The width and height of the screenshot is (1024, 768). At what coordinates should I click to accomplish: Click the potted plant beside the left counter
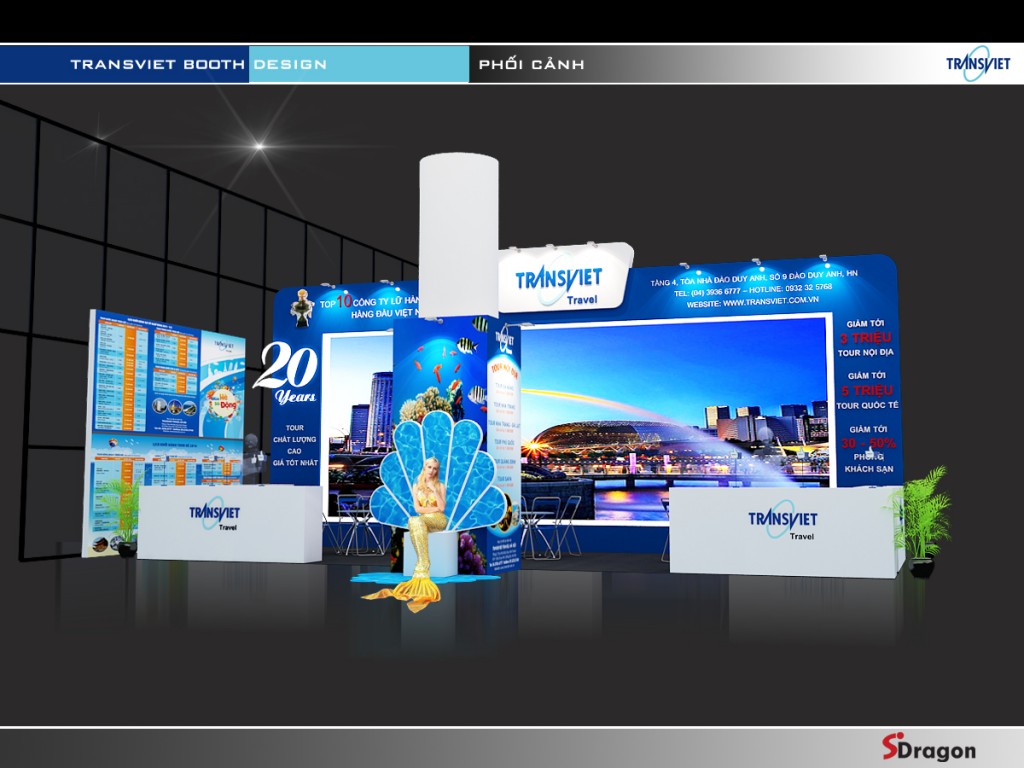coord(124,518)
